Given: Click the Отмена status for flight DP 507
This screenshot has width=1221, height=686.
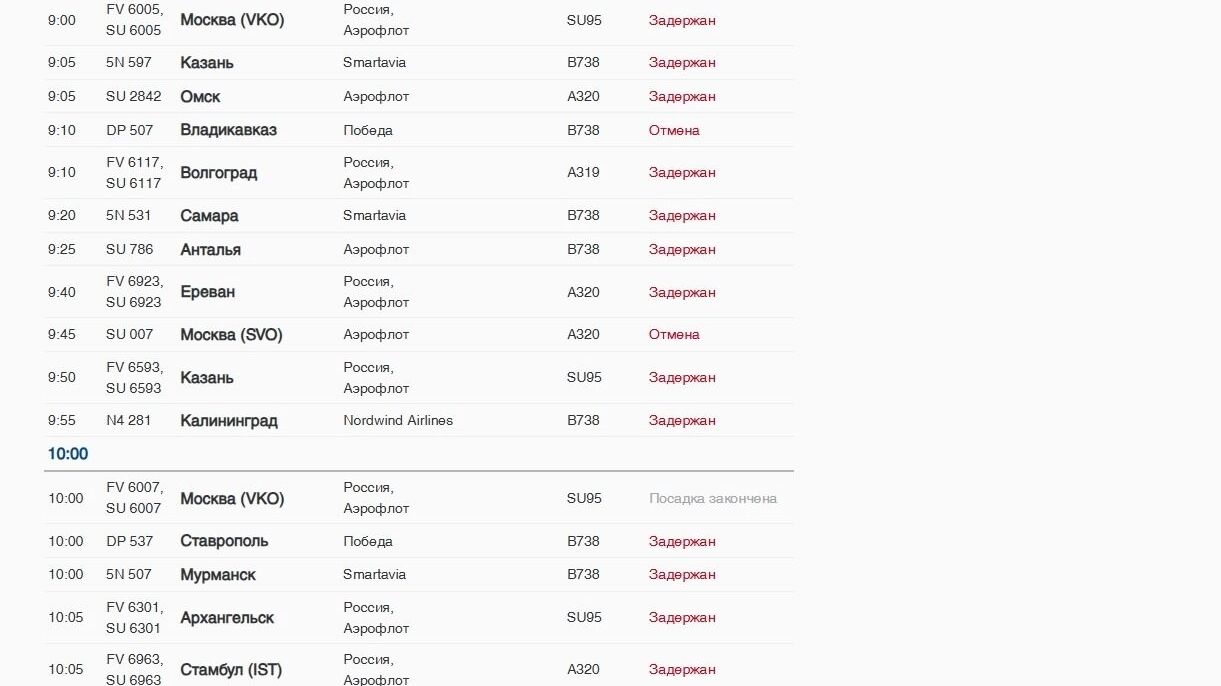Looking at the screenshot, I should pos(674,130).
